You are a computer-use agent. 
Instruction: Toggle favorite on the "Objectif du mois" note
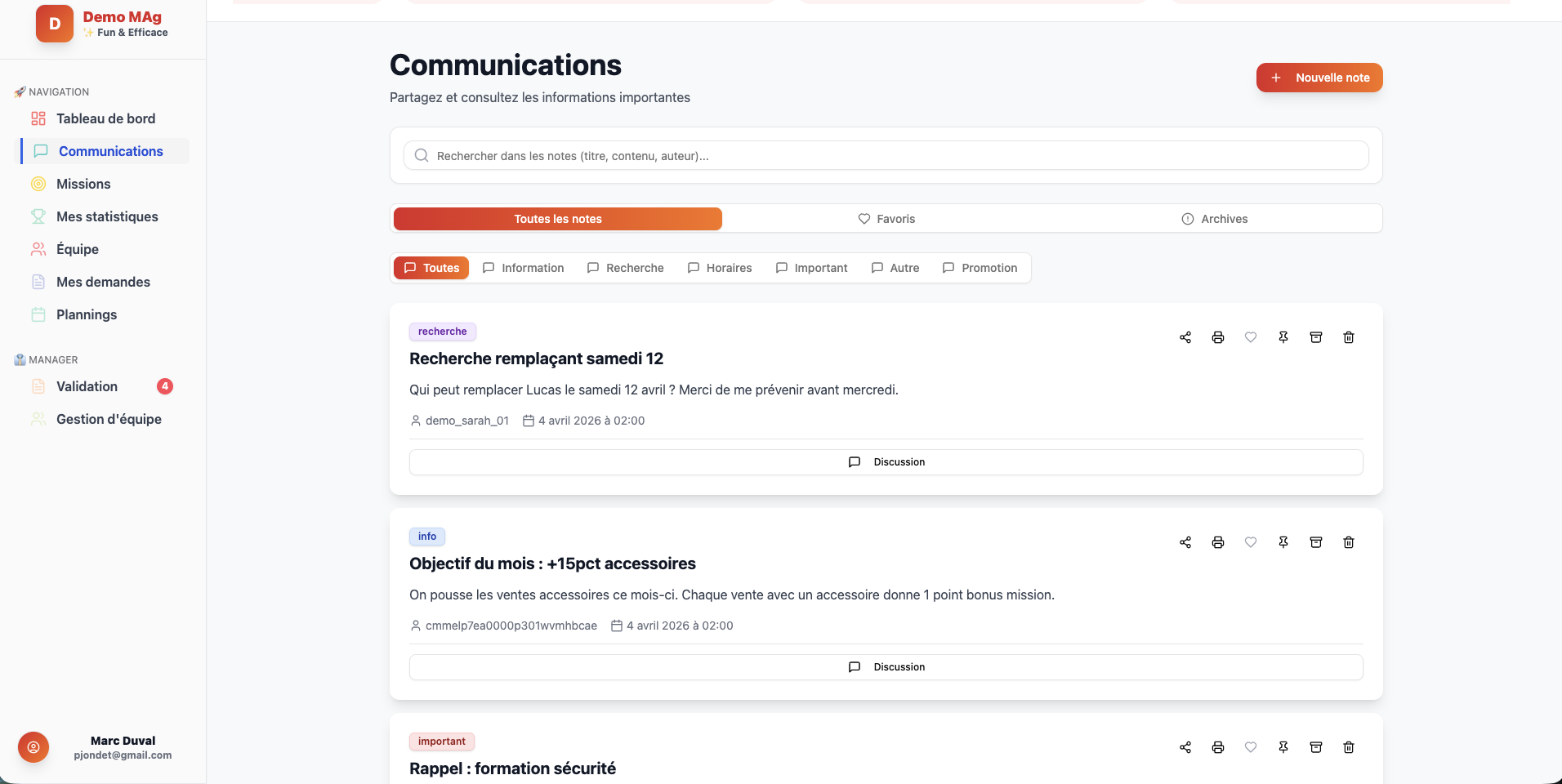[1251, 542]
